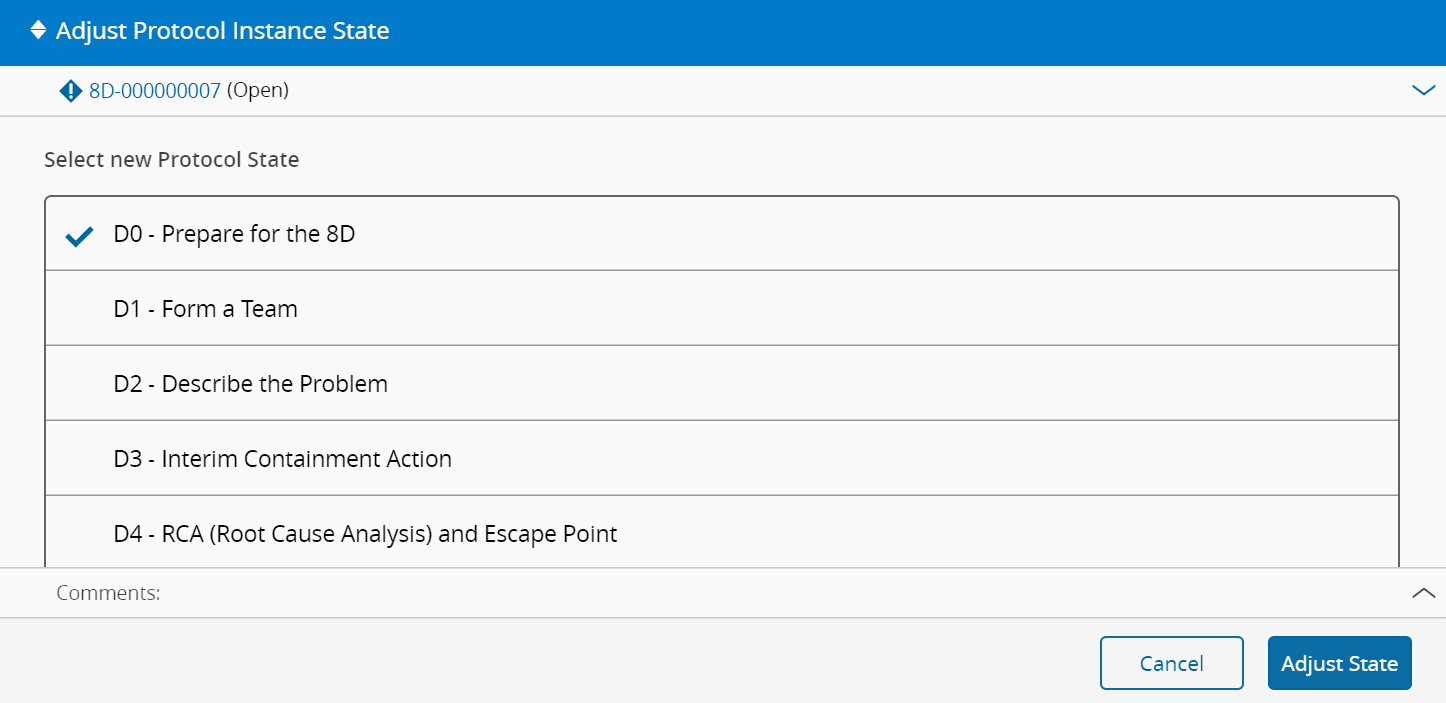This screenshot has width=1446, height=703.
Task: Click the Comments: label
Action: (108, 593)
